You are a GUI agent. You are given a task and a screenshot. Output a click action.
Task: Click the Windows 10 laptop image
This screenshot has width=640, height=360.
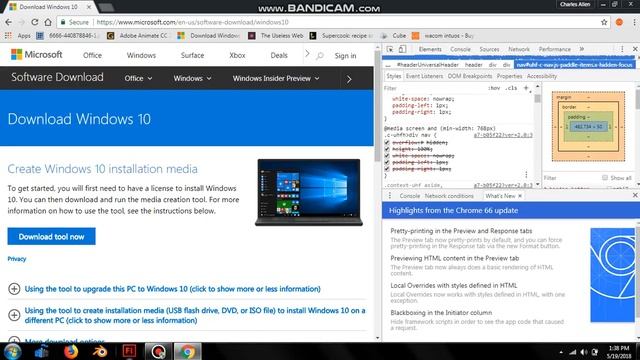coord(309,192)
